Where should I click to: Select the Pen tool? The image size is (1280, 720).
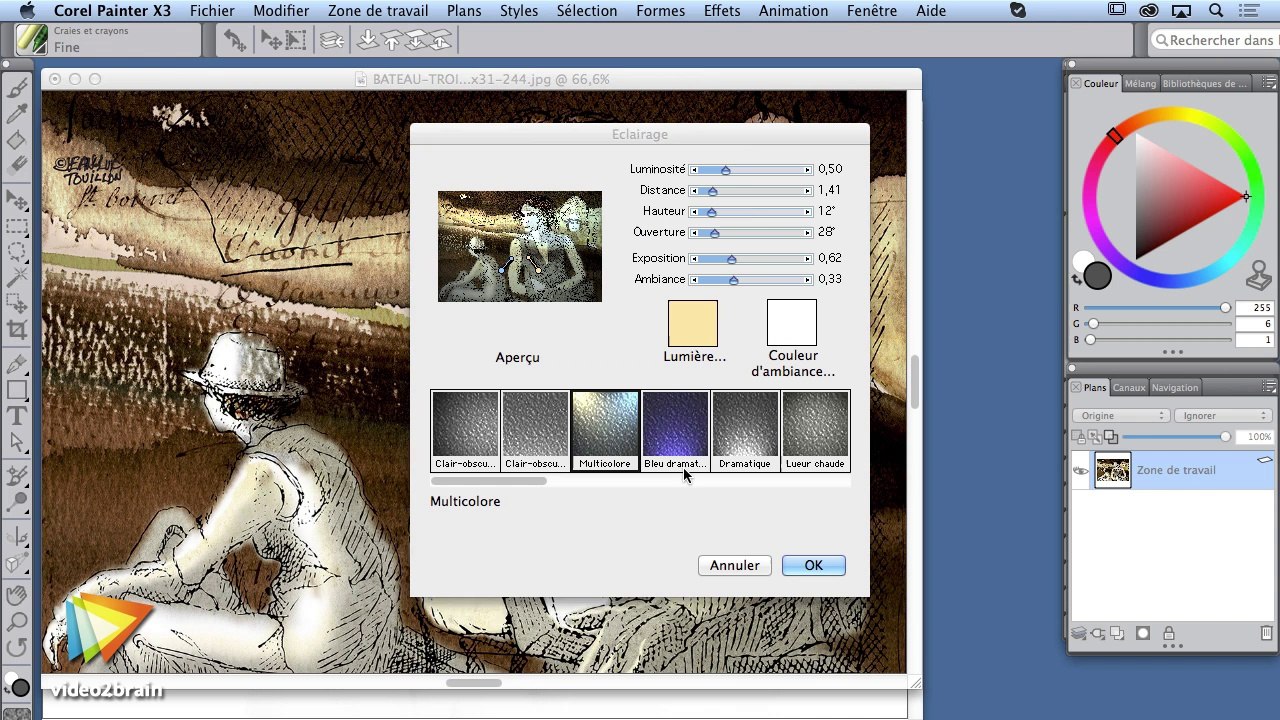[x=17, y=364]
